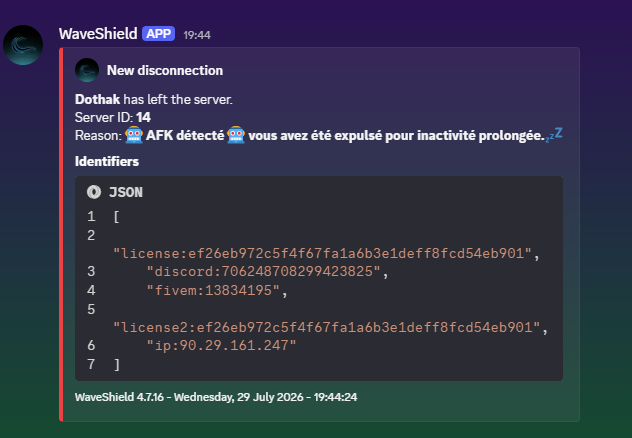Click the first robot emoji before AFK

point(134,135)
